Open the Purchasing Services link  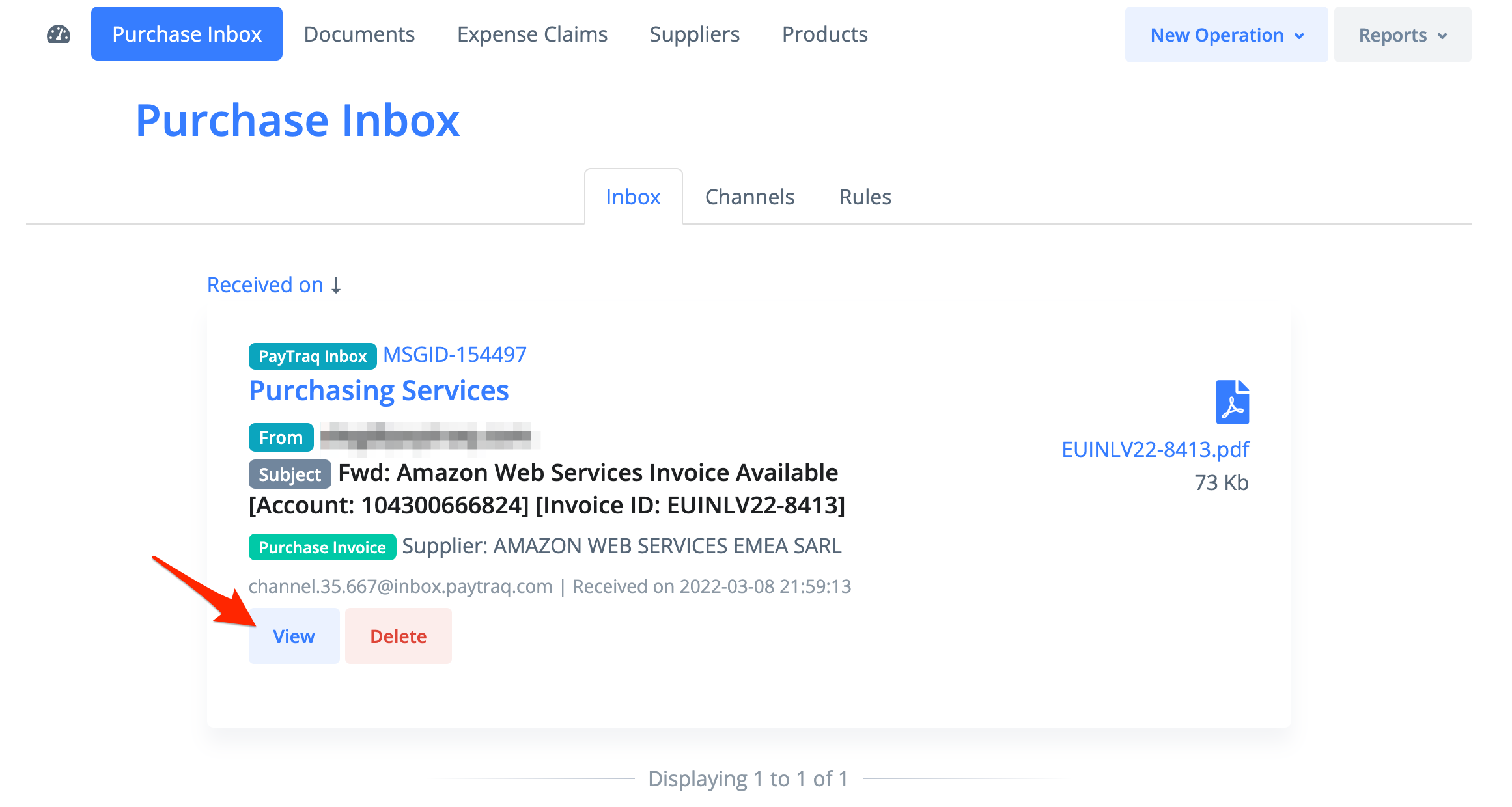tap(378, 390)
